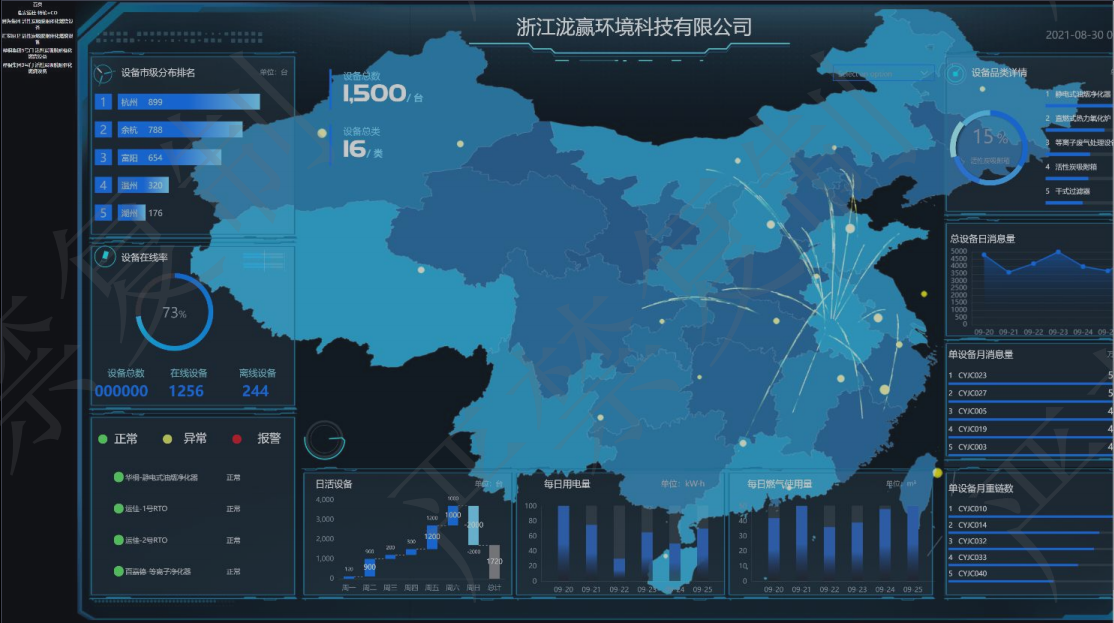The height and width of the screenshot is (623, 1114).
Task: Click the circular loading gauge icon above 日活设备
Action: pos(325,440)
